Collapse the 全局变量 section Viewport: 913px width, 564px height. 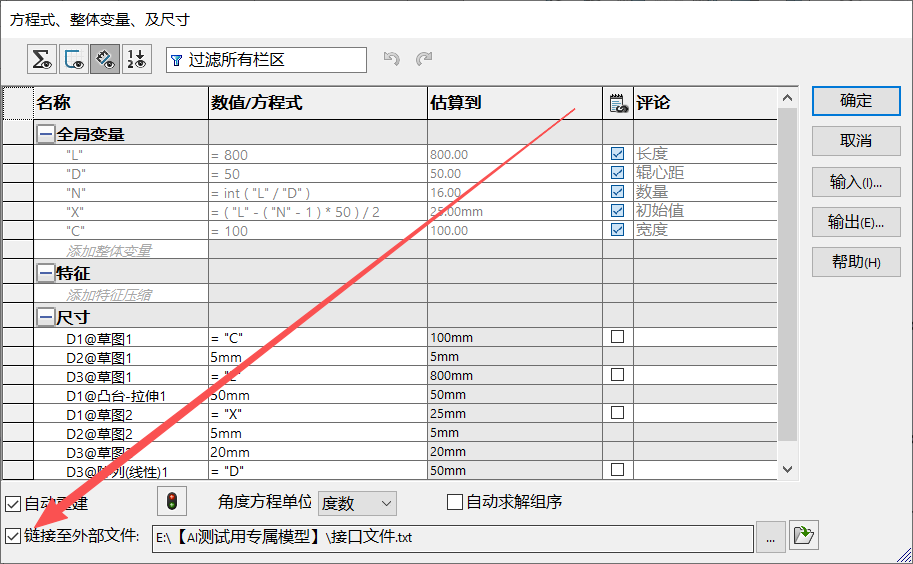tap(45, 134)
